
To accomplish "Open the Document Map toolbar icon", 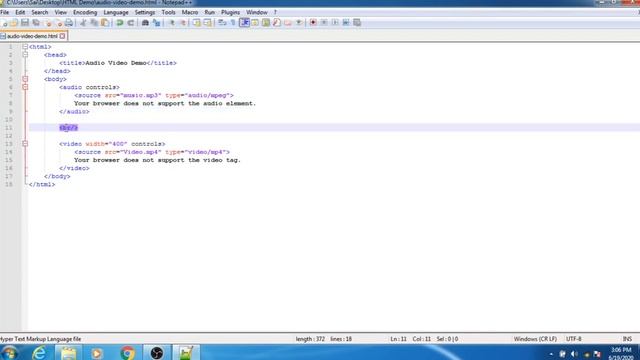I will click(266, 23).
